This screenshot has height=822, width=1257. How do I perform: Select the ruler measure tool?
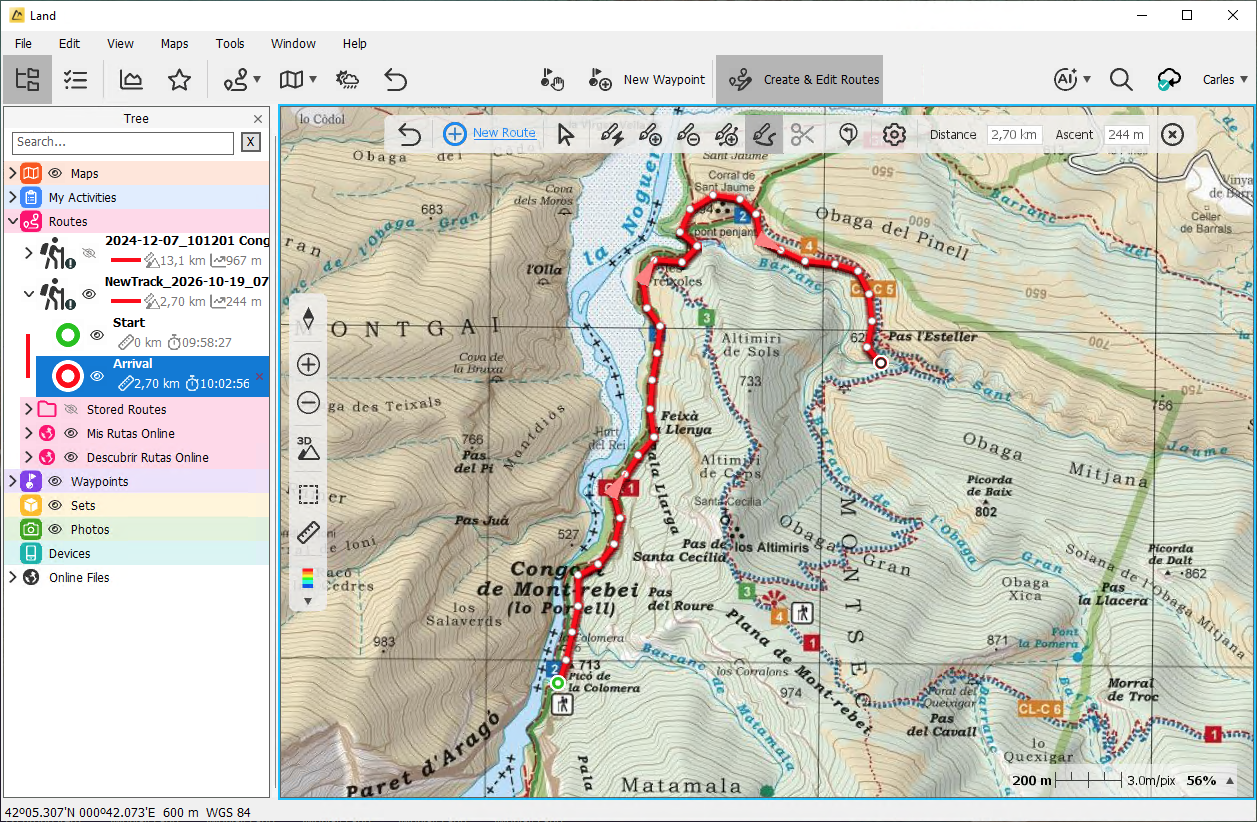pos(308,534)
